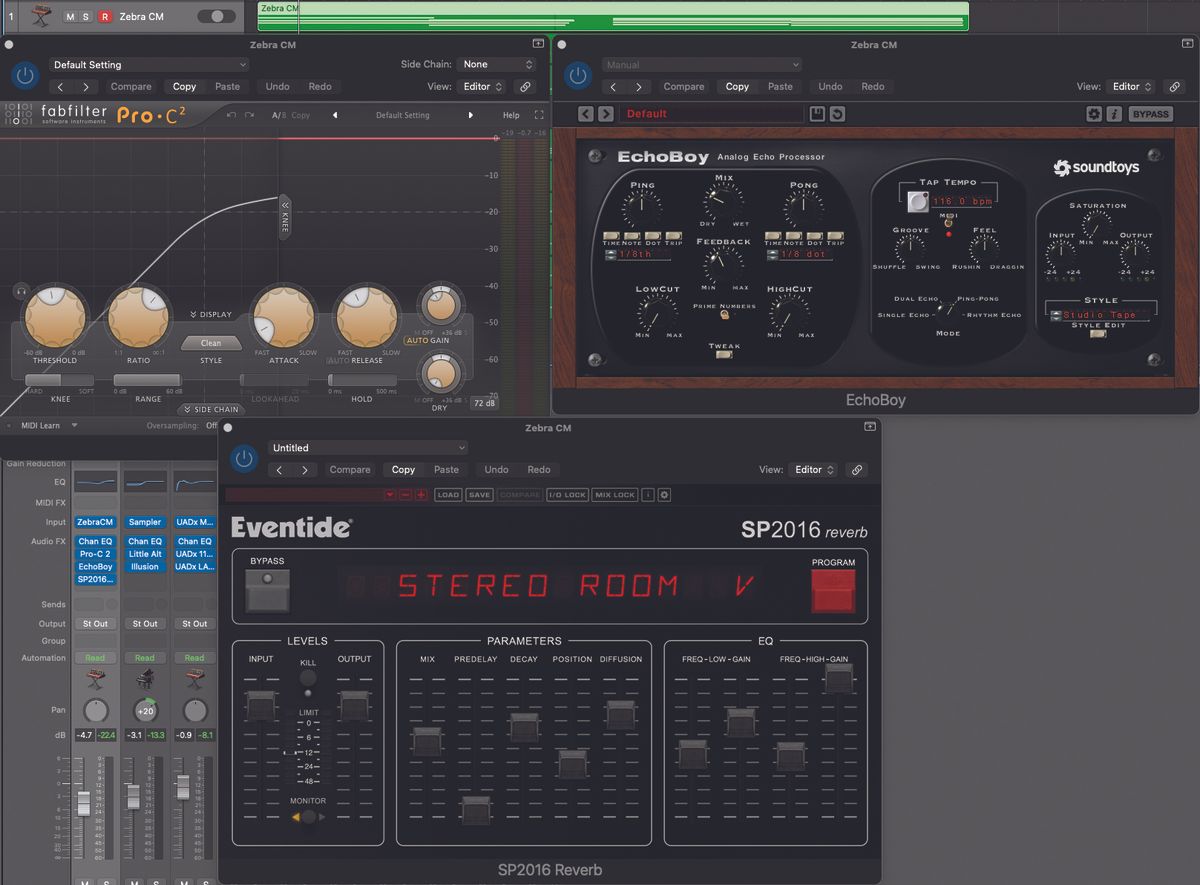Open the EchoBoy settings gear icon
This screenshot has width=1200, height=885.
(x=1096, y=113)
